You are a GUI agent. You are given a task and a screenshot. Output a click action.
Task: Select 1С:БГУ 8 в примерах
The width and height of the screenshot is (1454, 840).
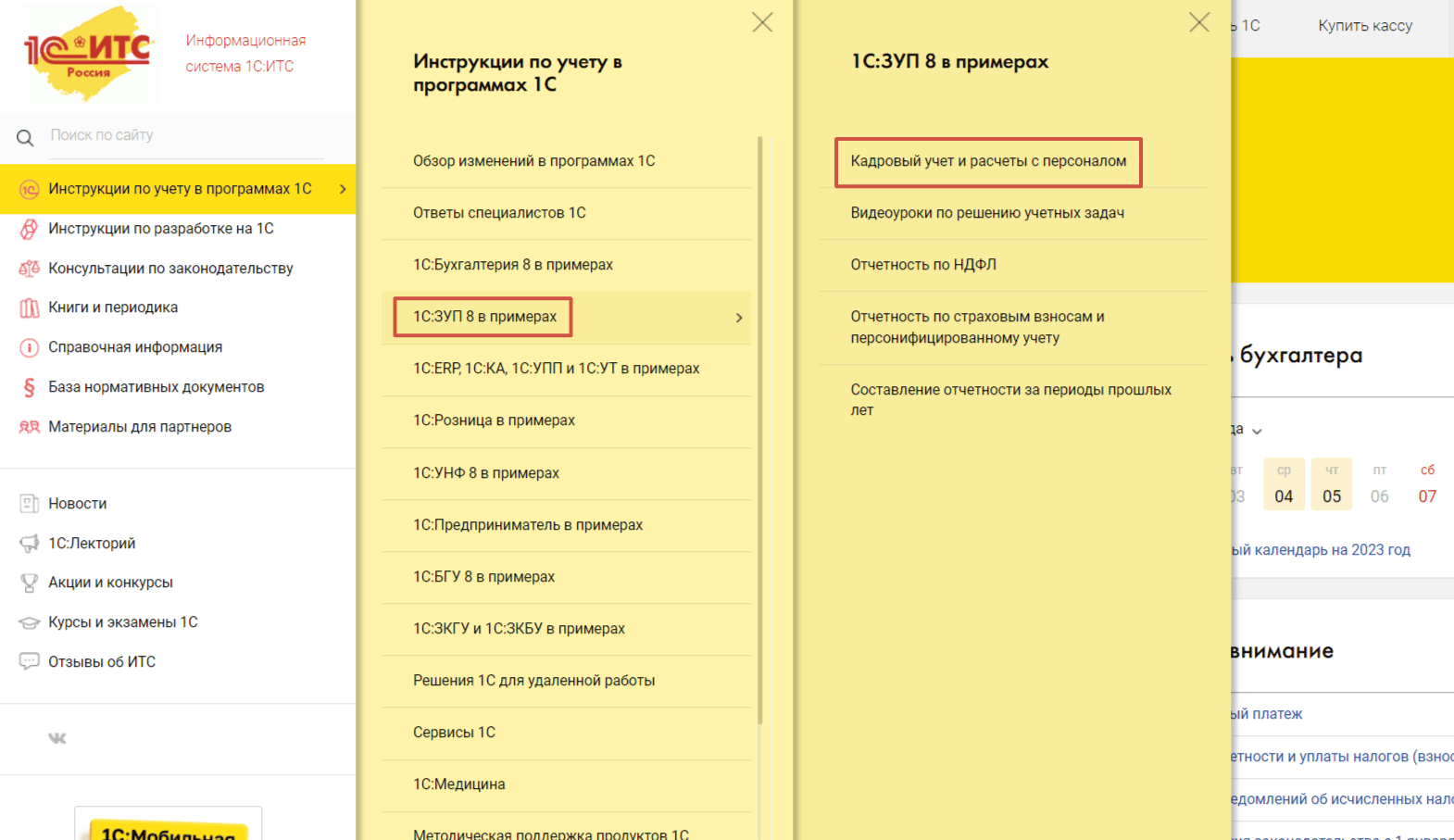point(566,577)
